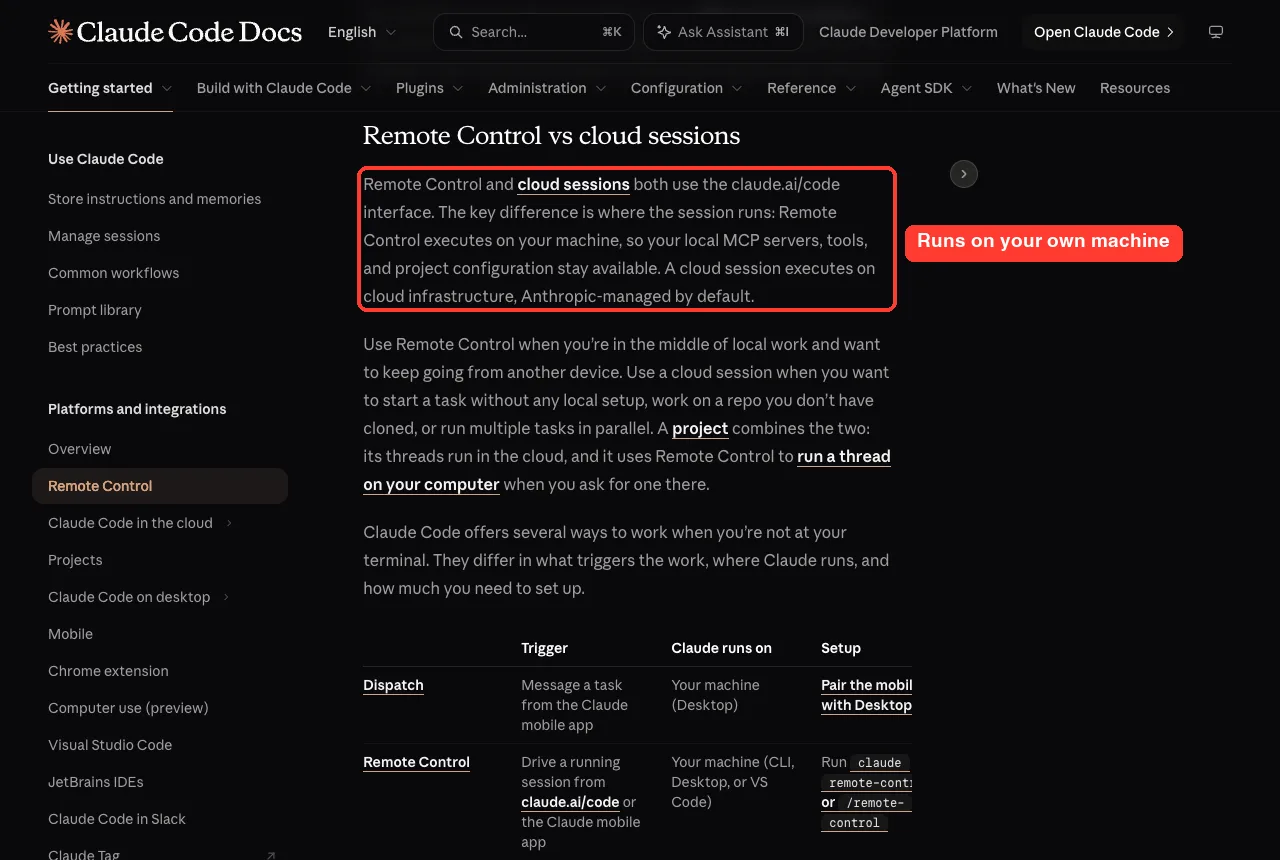Click the magnifier icon in the search box
1280x860 pixels.
[x=456, y=32]
